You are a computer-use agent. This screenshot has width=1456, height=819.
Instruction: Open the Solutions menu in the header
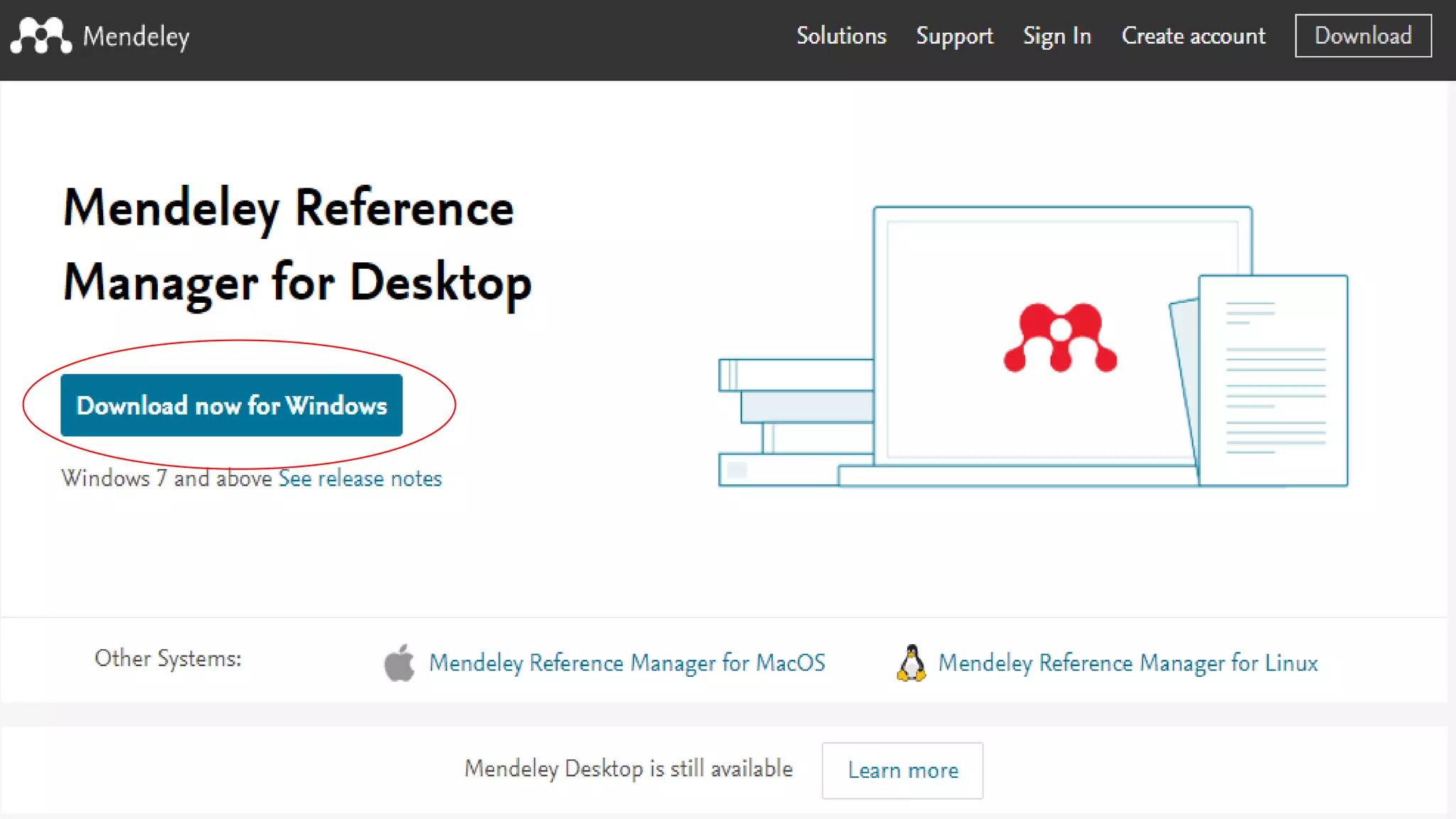click(841, 36)
